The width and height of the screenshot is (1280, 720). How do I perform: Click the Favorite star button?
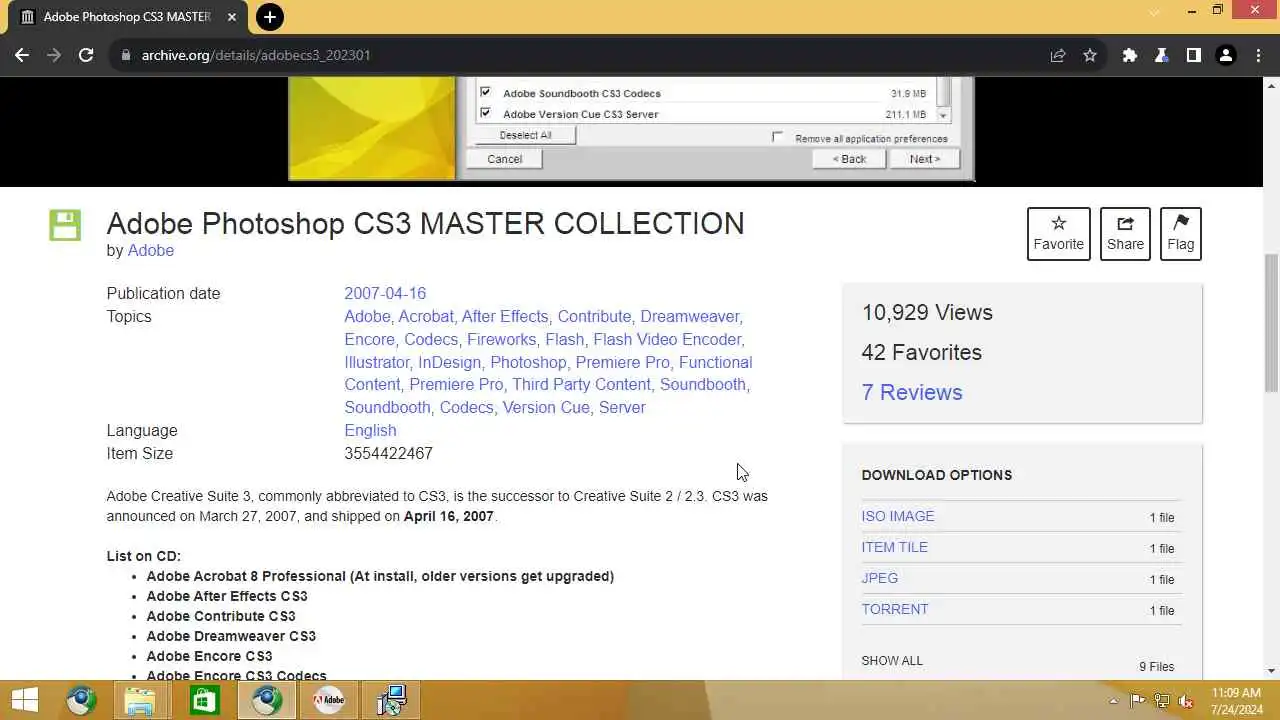coord(1058,234)
